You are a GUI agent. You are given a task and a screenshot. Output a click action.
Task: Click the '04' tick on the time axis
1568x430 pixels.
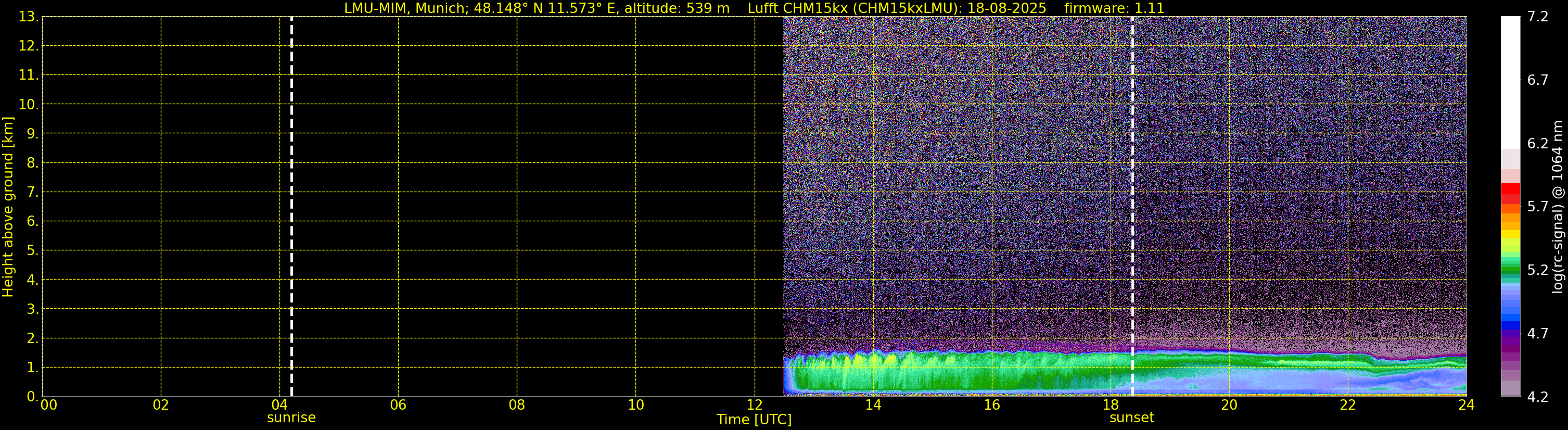pyautogui.click(x=279, y=405)
